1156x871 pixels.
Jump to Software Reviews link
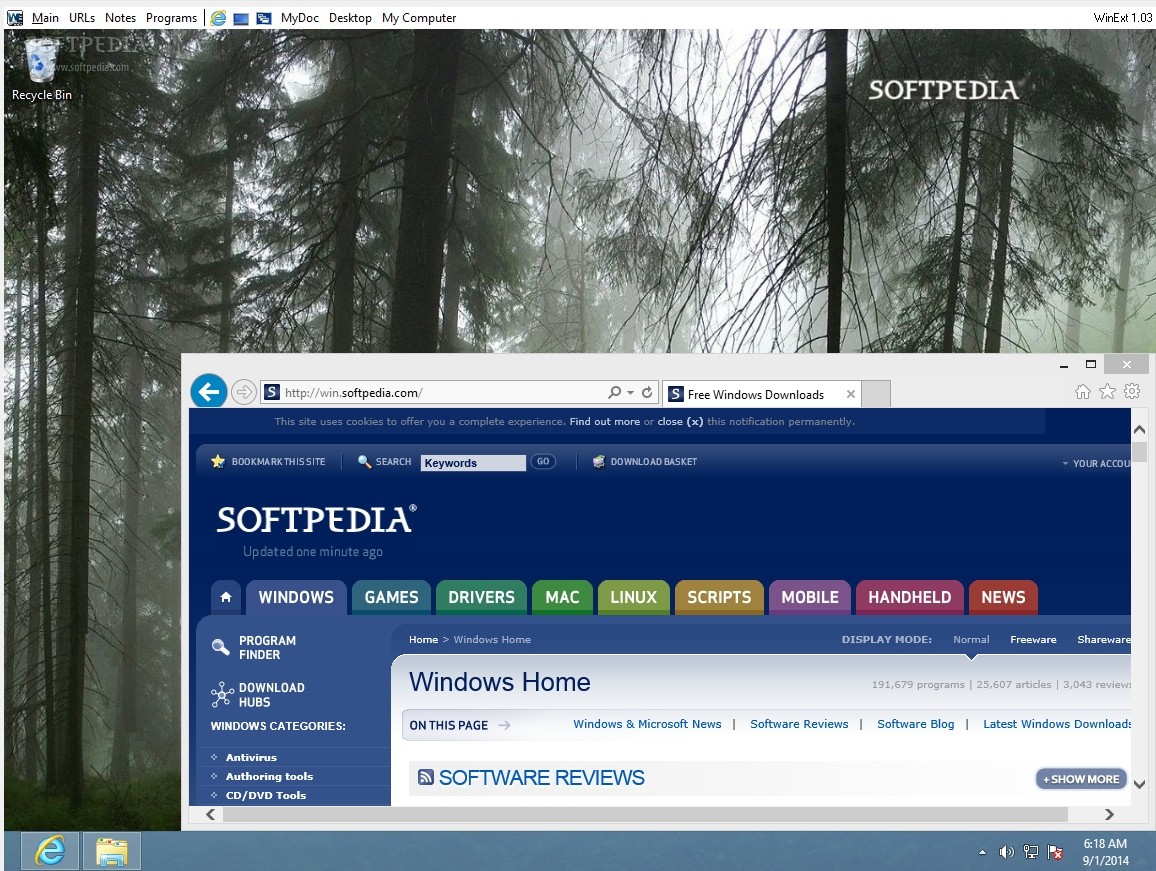[x=799, y=724]
